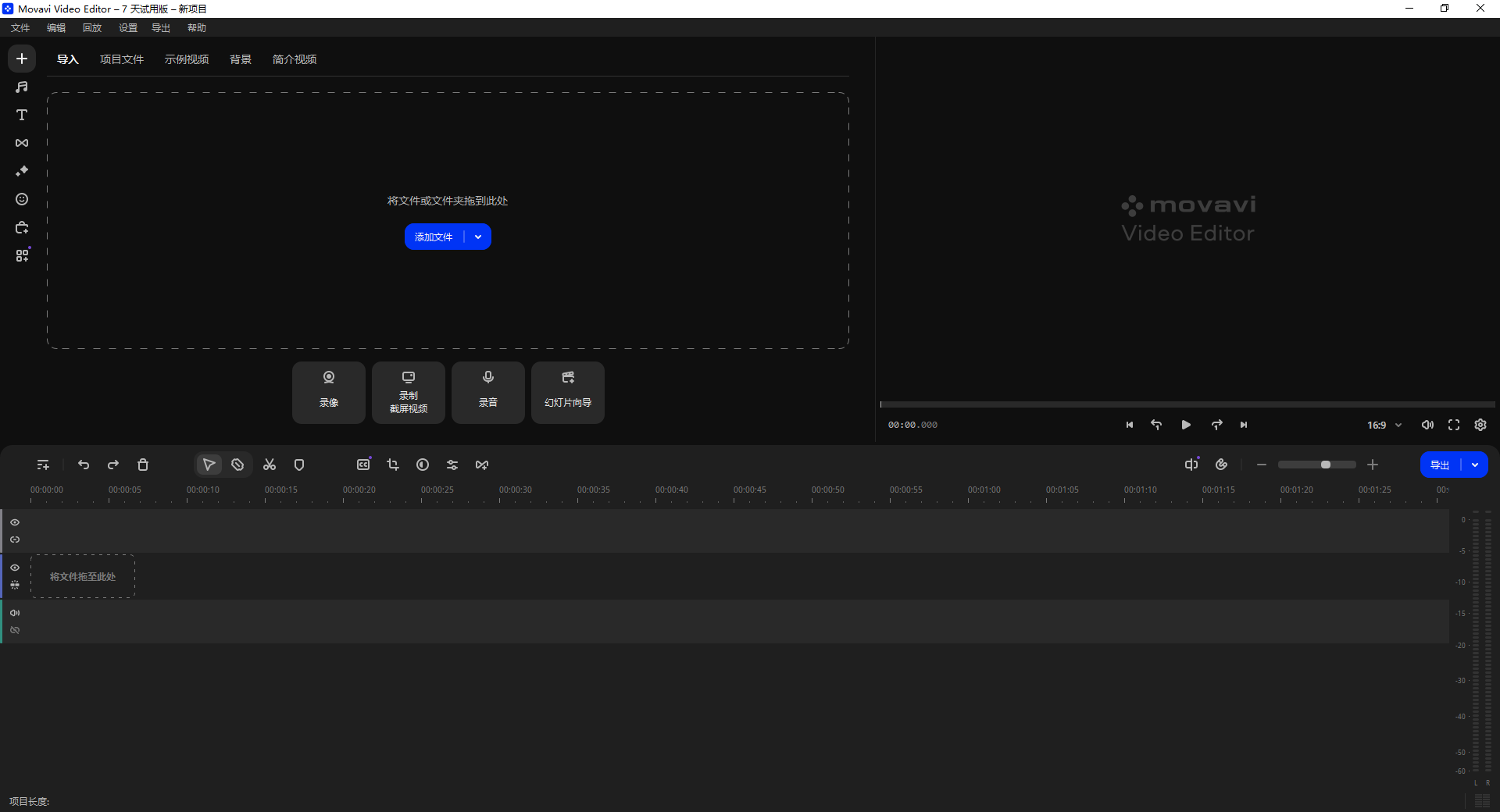Open the 导出 menu in menu bar
Viewport: 1500px width, 812px height.
(161, 27)
